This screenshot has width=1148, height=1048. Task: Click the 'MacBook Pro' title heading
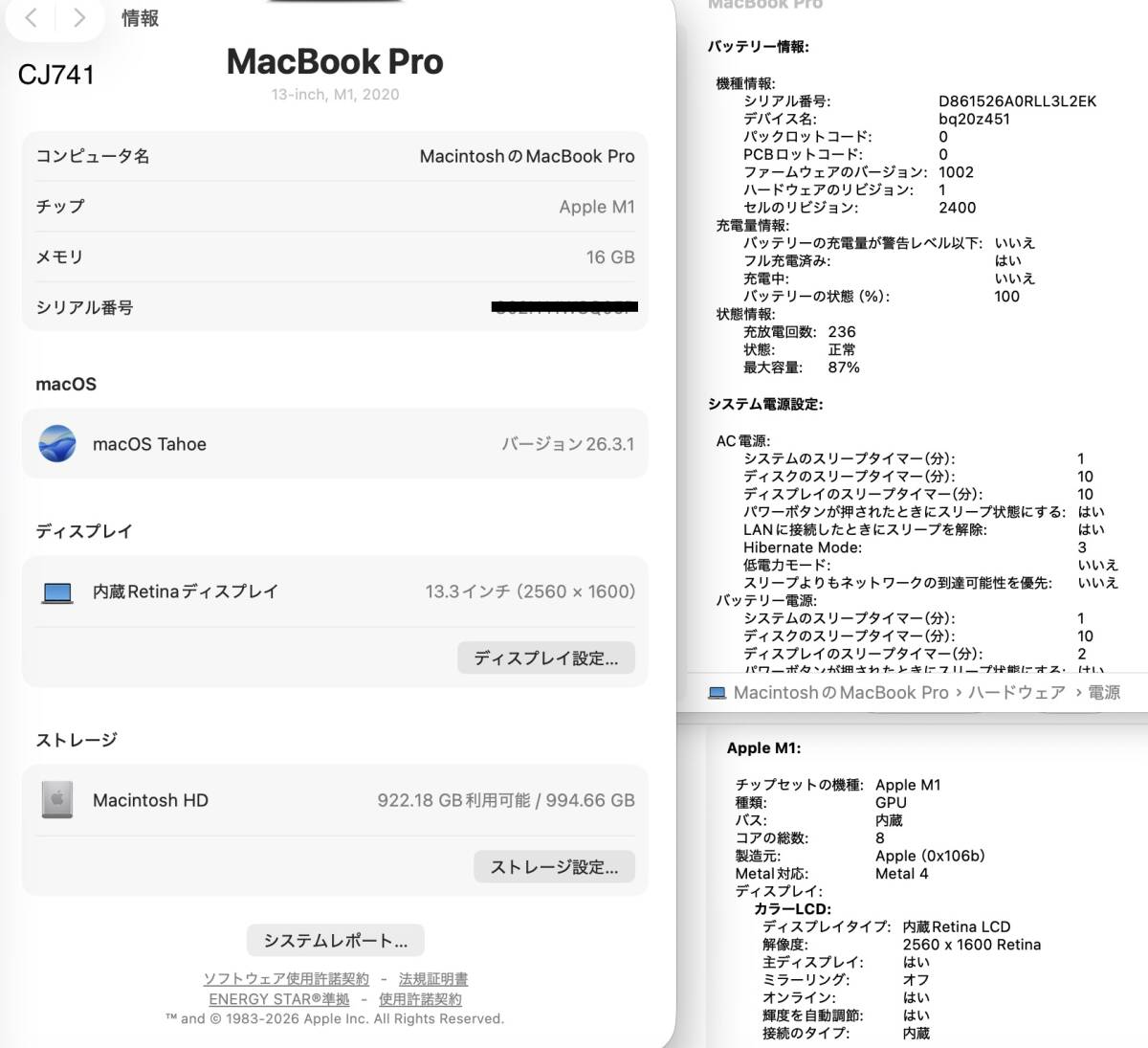(335, 61)
